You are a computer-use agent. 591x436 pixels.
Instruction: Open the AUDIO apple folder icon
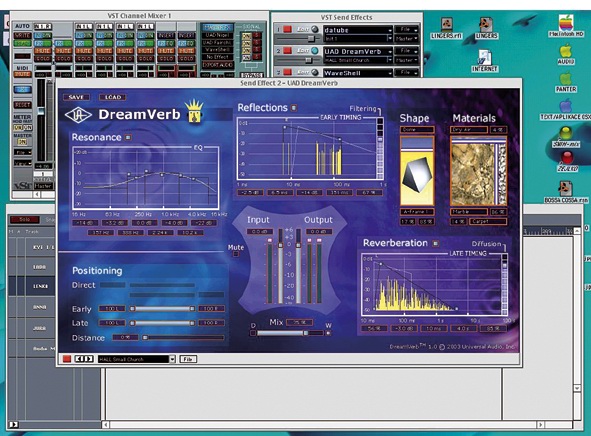point(566,51)
